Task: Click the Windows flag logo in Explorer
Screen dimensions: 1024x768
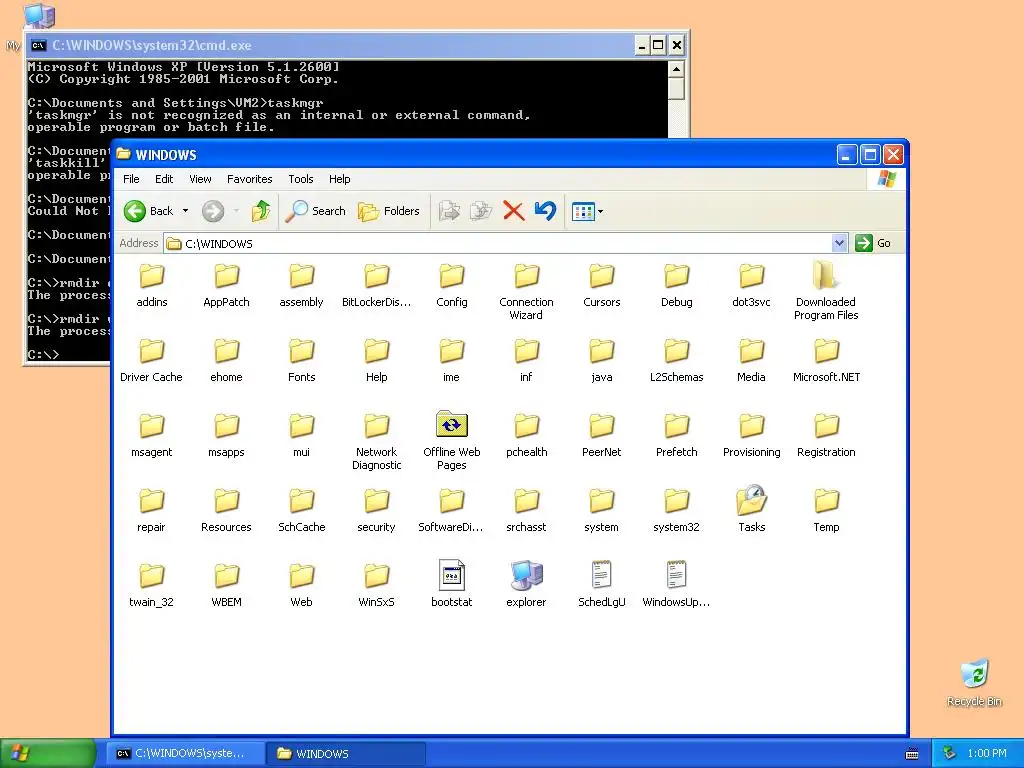Action: [x=887, y=179]
